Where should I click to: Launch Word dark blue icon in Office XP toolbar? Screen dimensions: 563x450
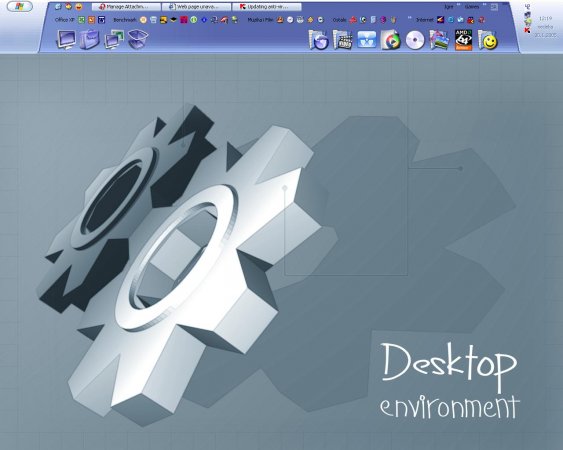pyautogui.click(x=102, y=20)
